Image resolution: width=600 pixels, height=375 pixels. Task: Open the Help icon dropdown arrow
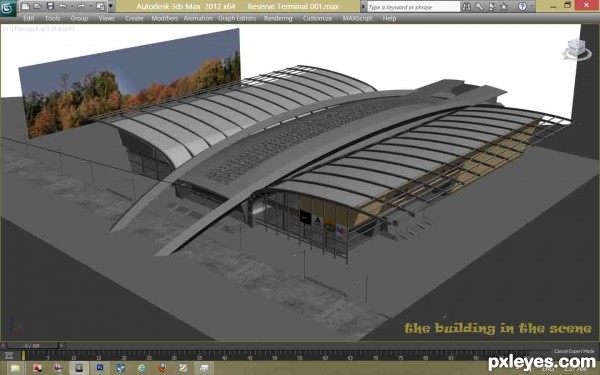[x=531, y=7]
